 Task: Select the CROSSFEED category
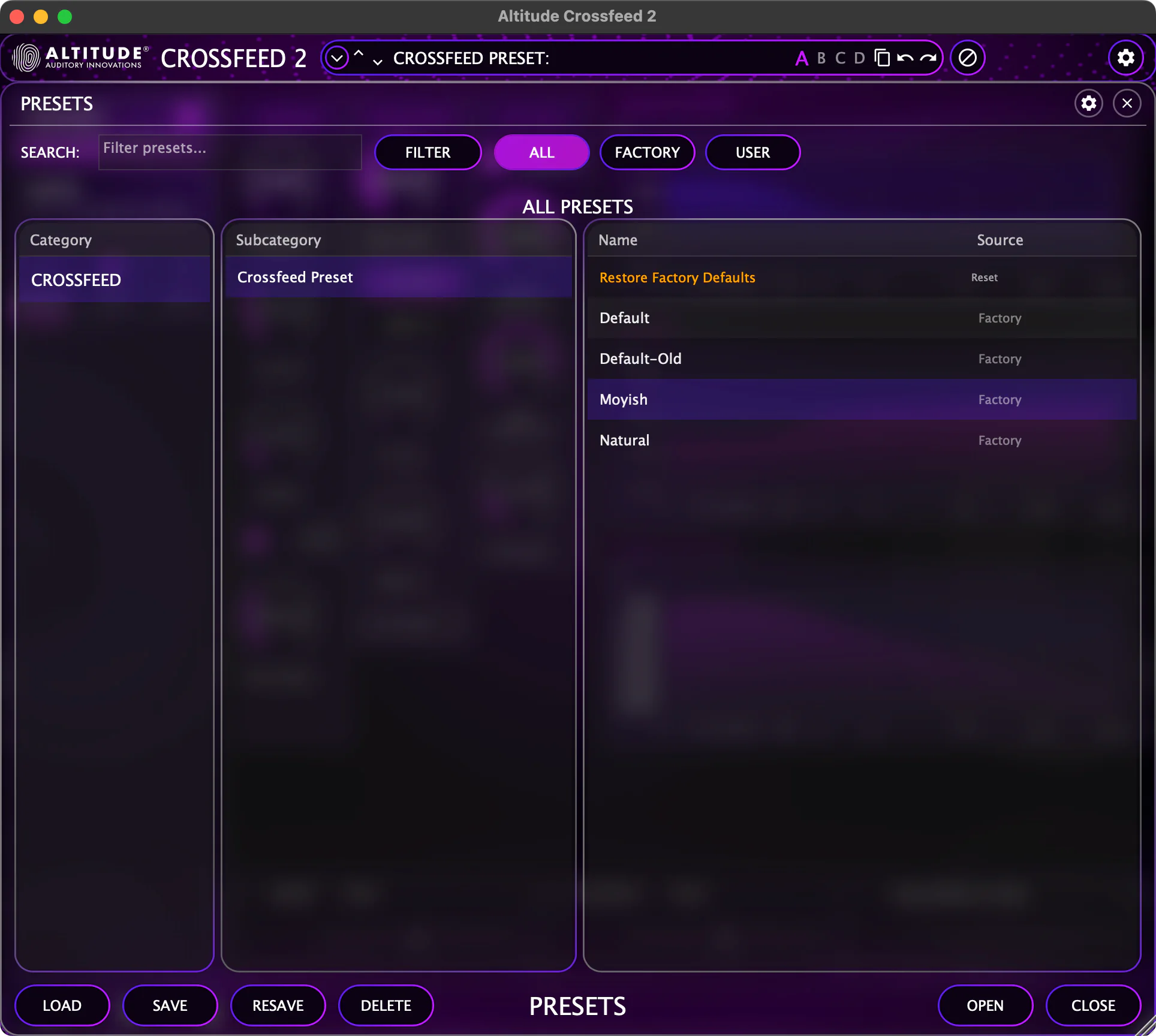click(115, 279)
